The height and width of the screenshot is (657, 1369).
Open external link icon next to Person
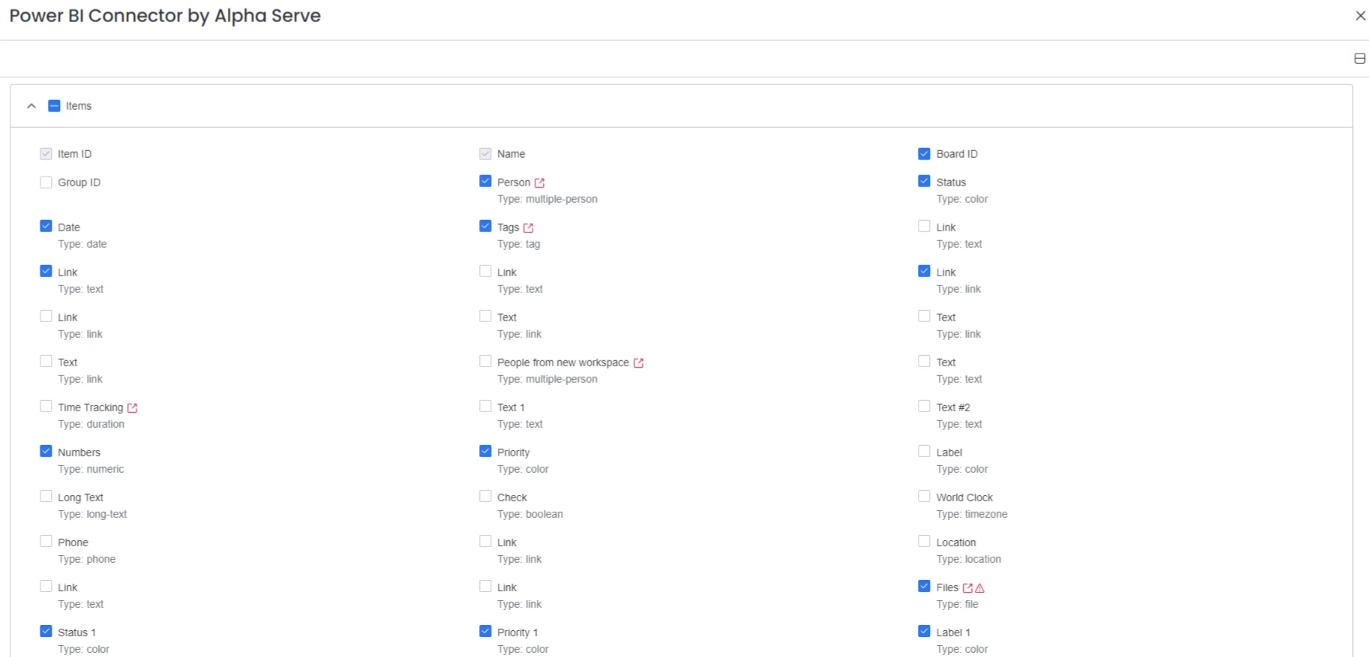click(x=540, y=183)
